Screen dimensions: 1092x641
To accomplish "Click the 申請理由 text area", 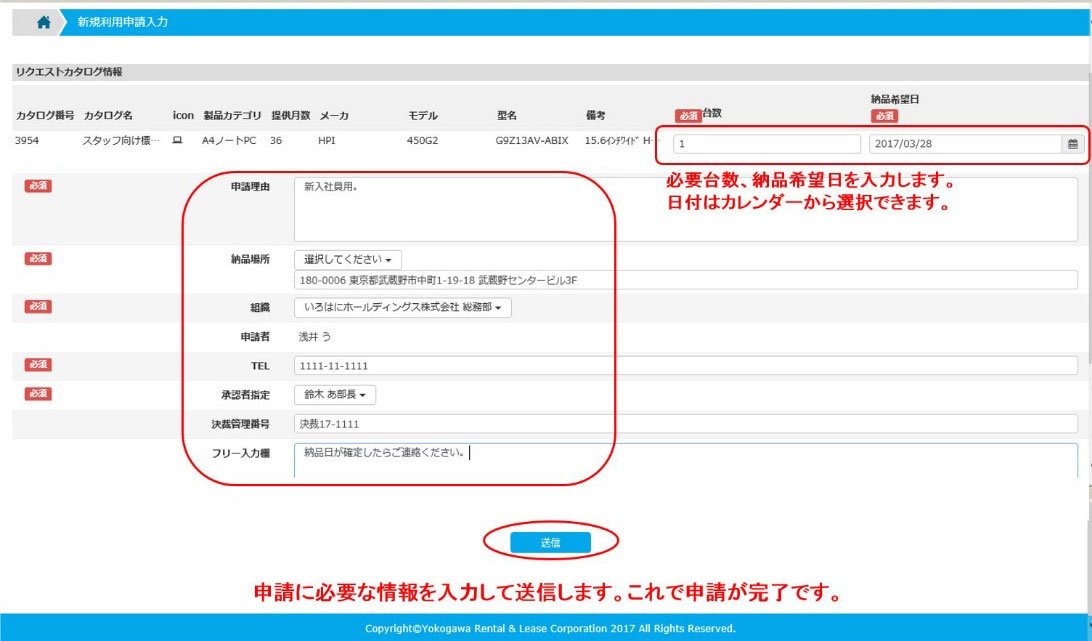I will 685,209.
